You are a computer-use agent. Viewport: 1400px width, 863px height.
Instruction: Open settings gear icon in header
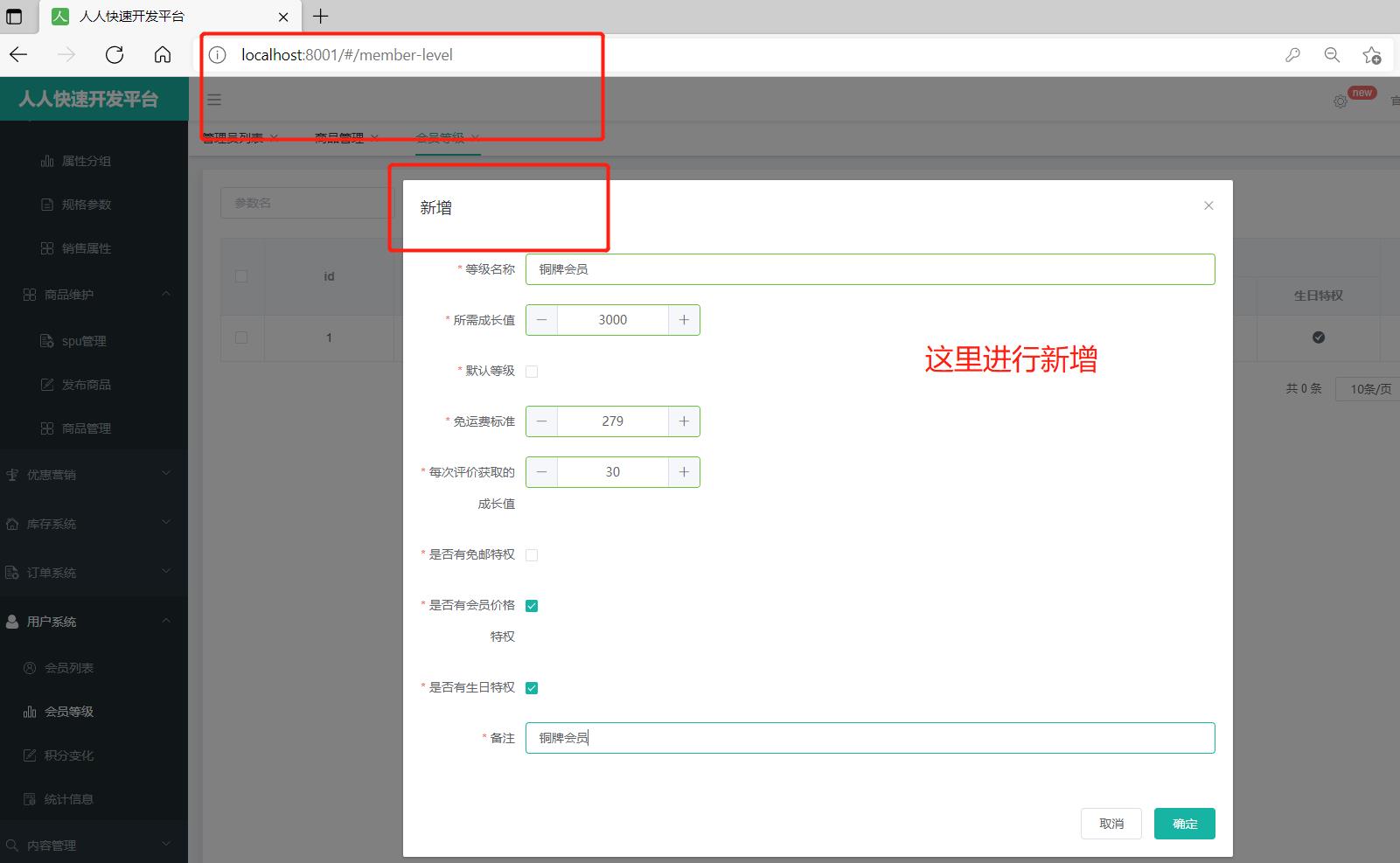pos(1340,101)
